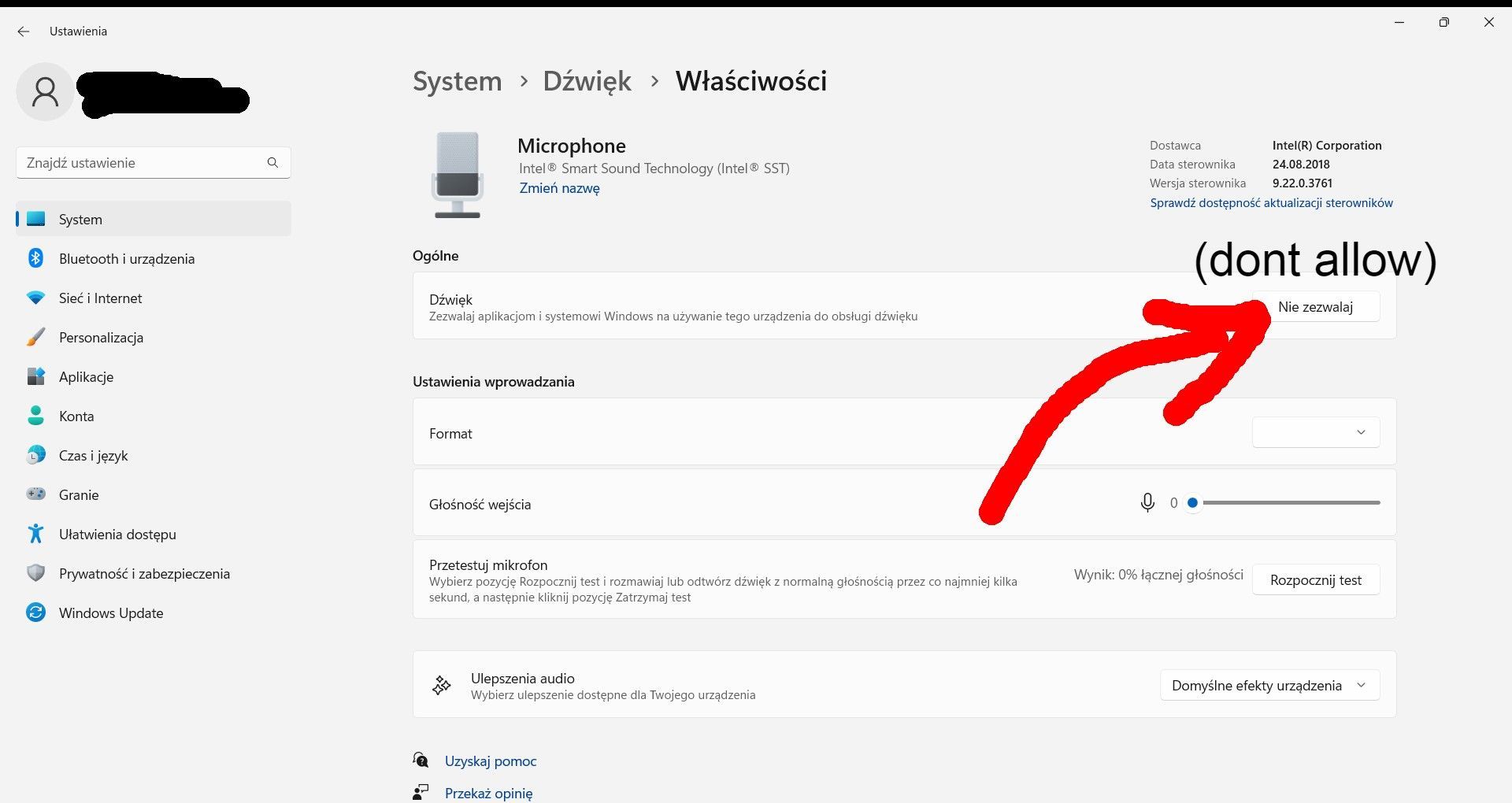Viewport: 1512px width, 803px height.
Task: Open Windows Update settings
Action: (x=110, y=612)
